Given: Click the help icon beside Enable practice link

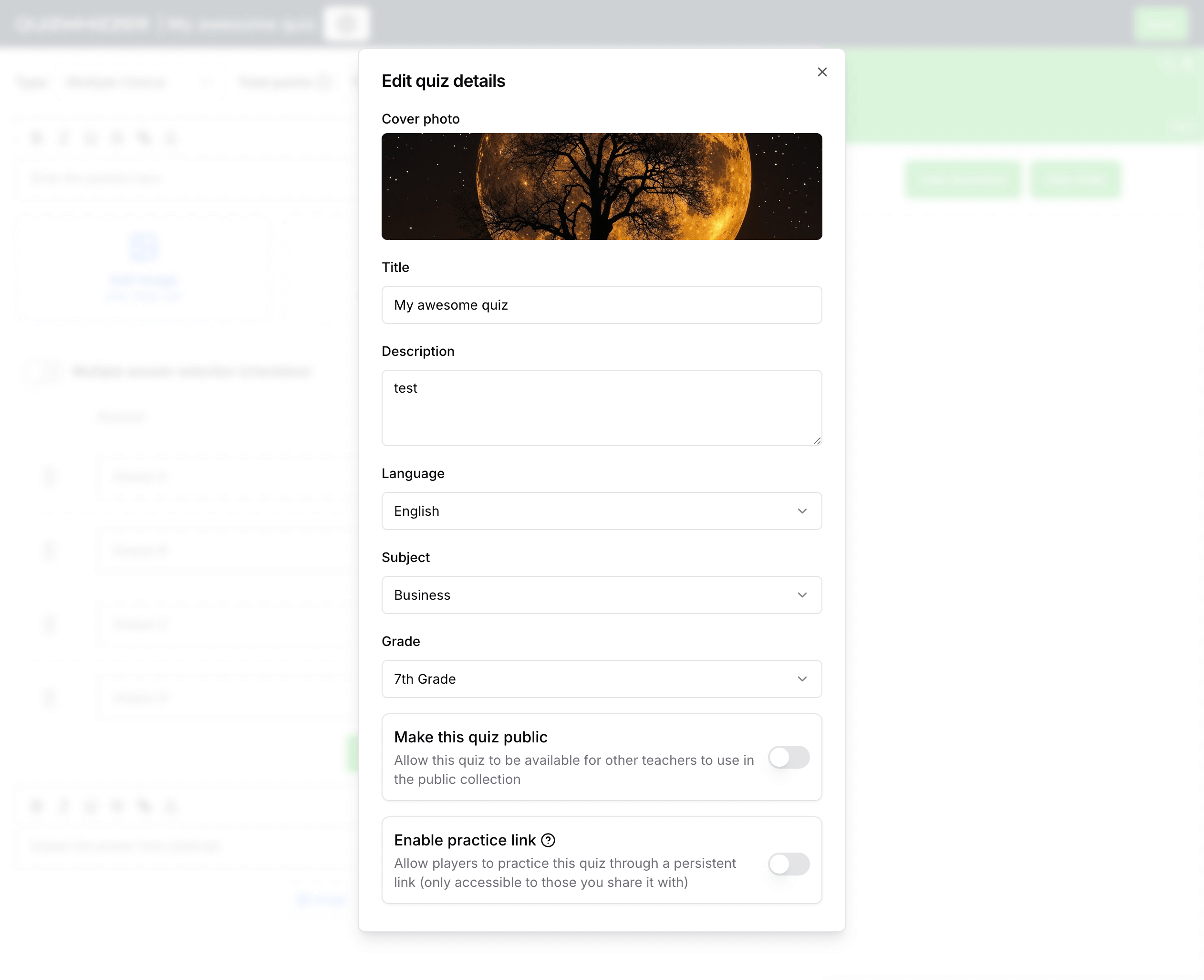Looking at the screenshot, I should tap(548, 840).
